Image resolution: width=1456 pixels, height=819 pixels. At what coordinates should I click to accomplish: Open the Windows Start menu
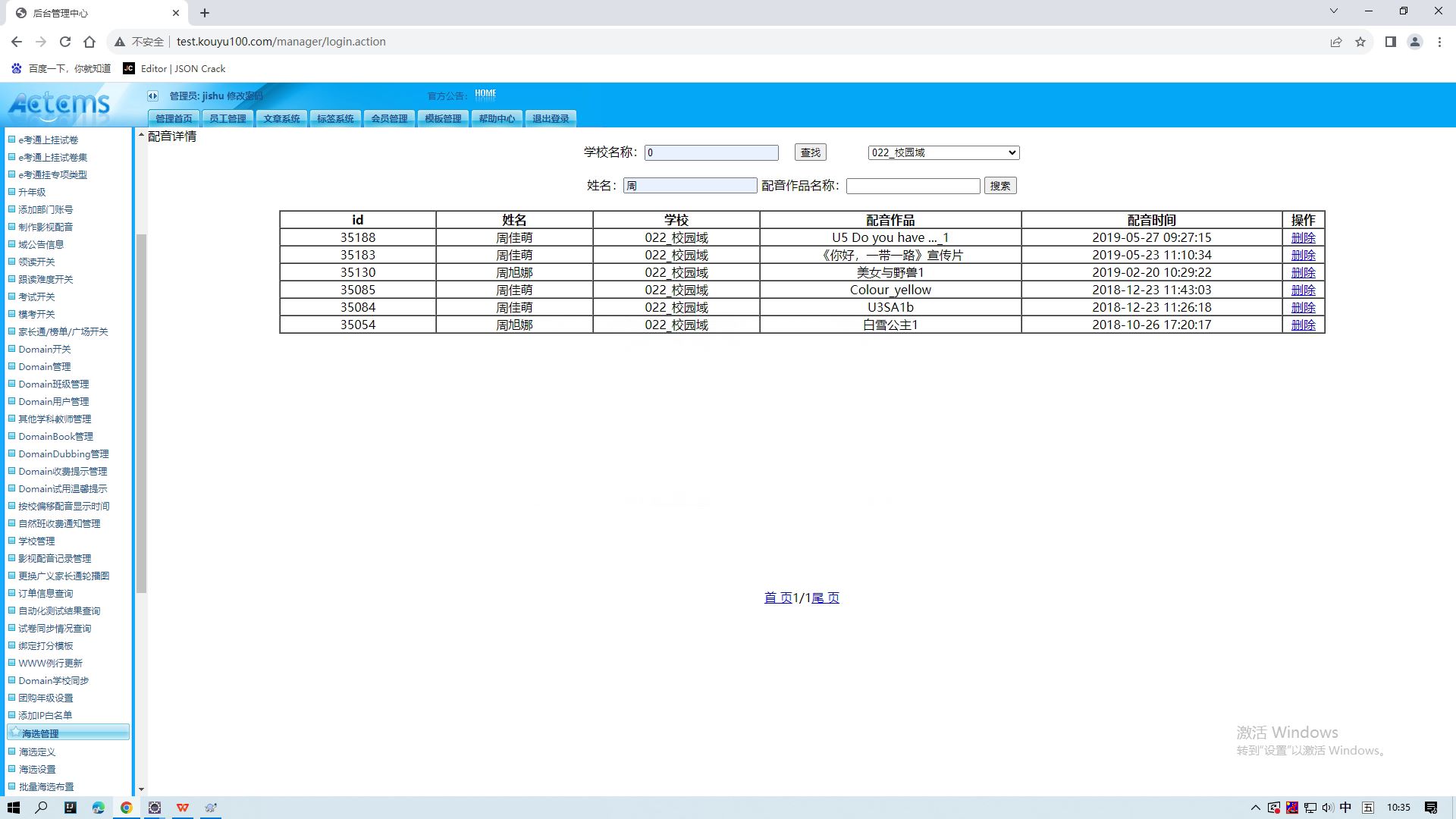(x=14, y=808)
